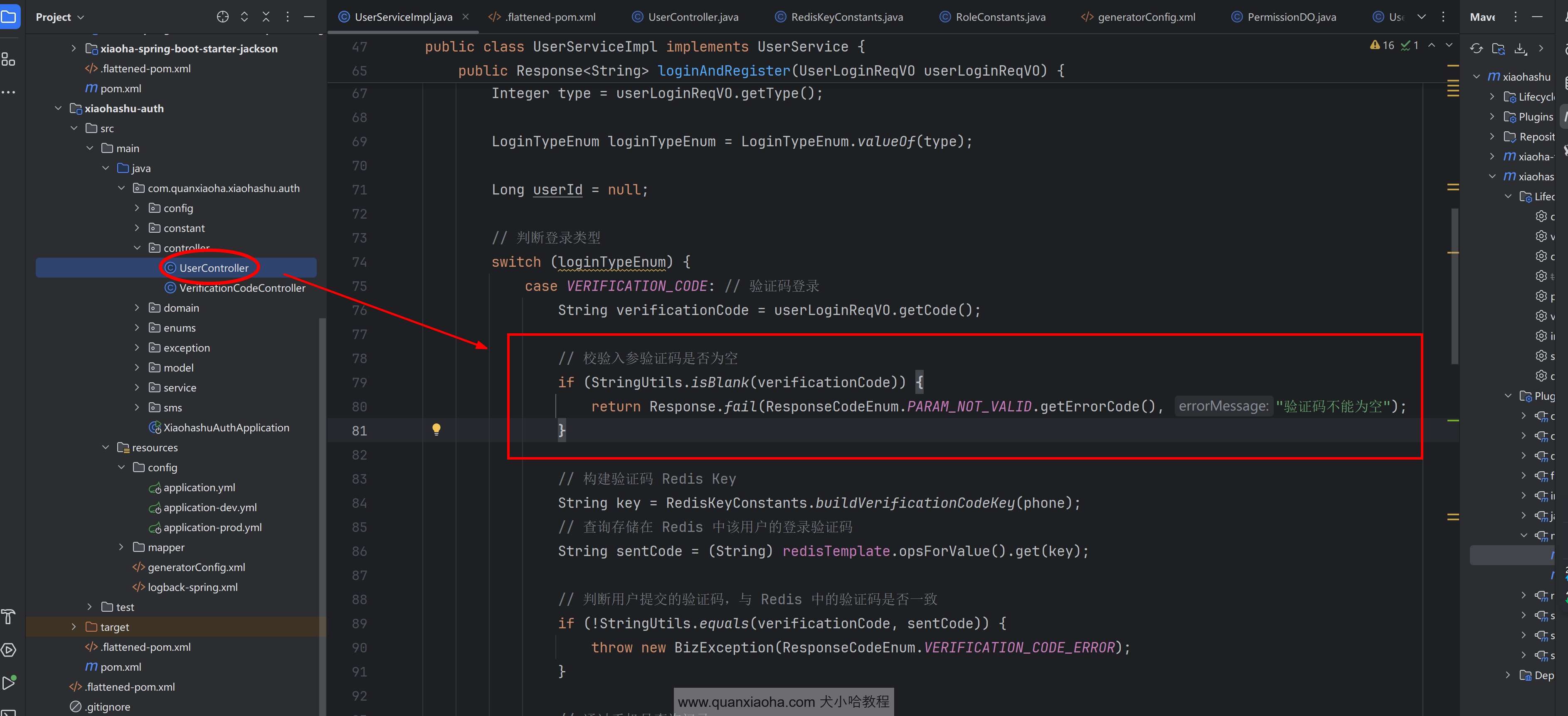The height and width of the screenshot is (716, 1568).
Task: Expand the domain package folder
Action: [x=137, y=308]
